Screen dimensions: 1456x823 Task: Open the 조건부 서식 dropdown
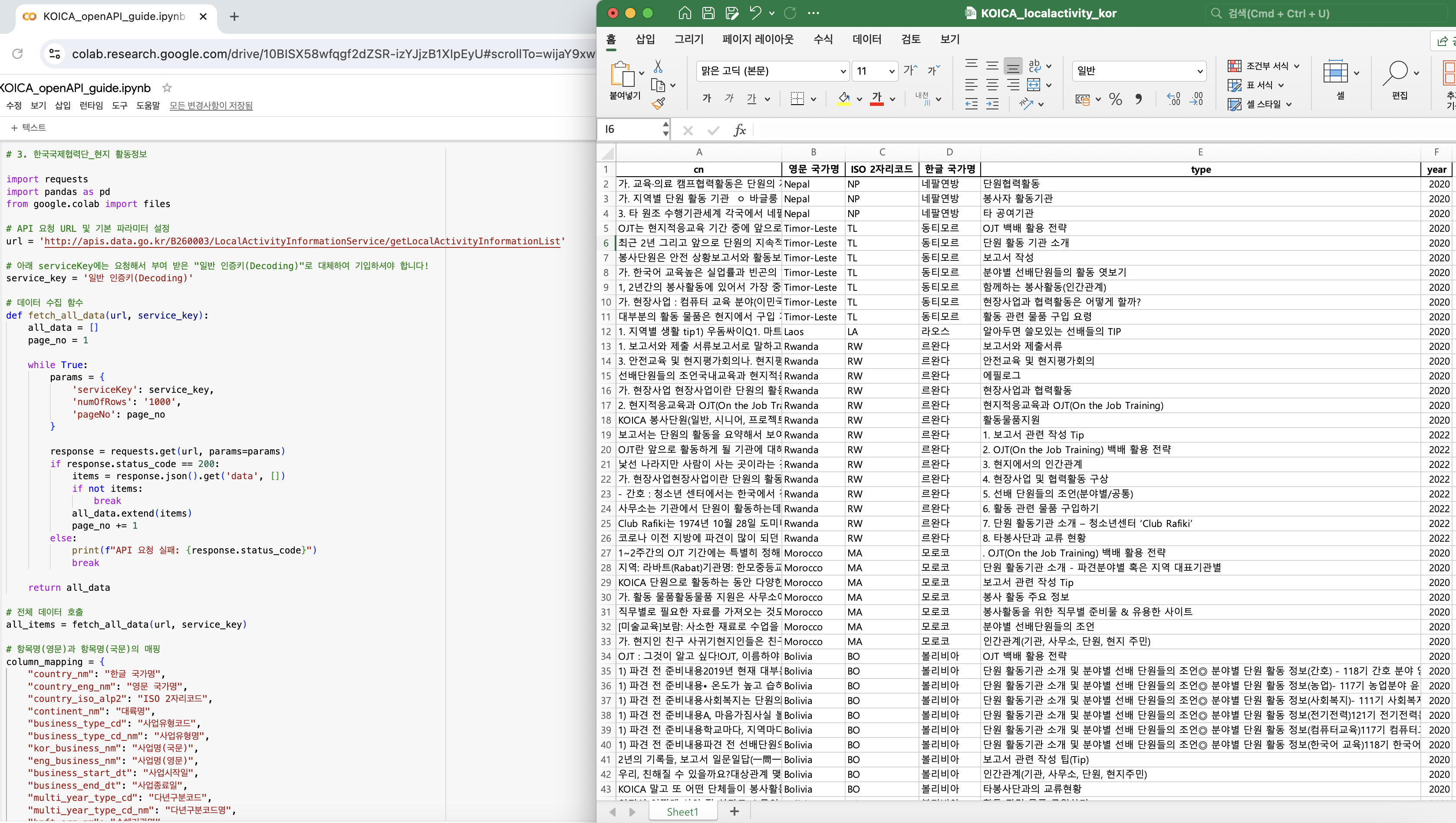click(1297, 66)
